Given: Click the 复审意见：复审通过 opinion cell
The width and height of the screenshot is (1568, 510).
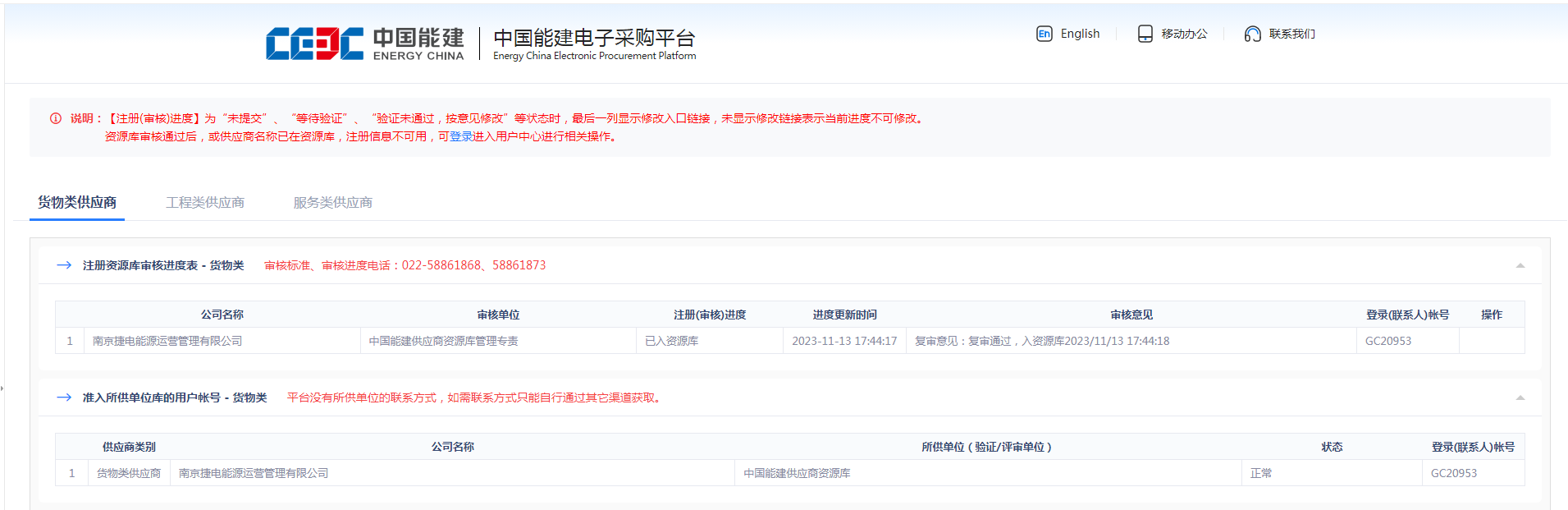Looking at the screenshot, I should [1042, 341].
